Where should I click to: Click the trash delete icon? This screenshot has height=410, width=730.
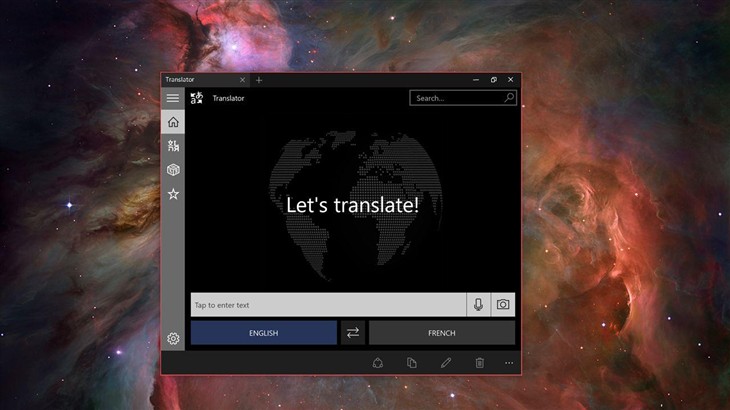coord(480,363)
